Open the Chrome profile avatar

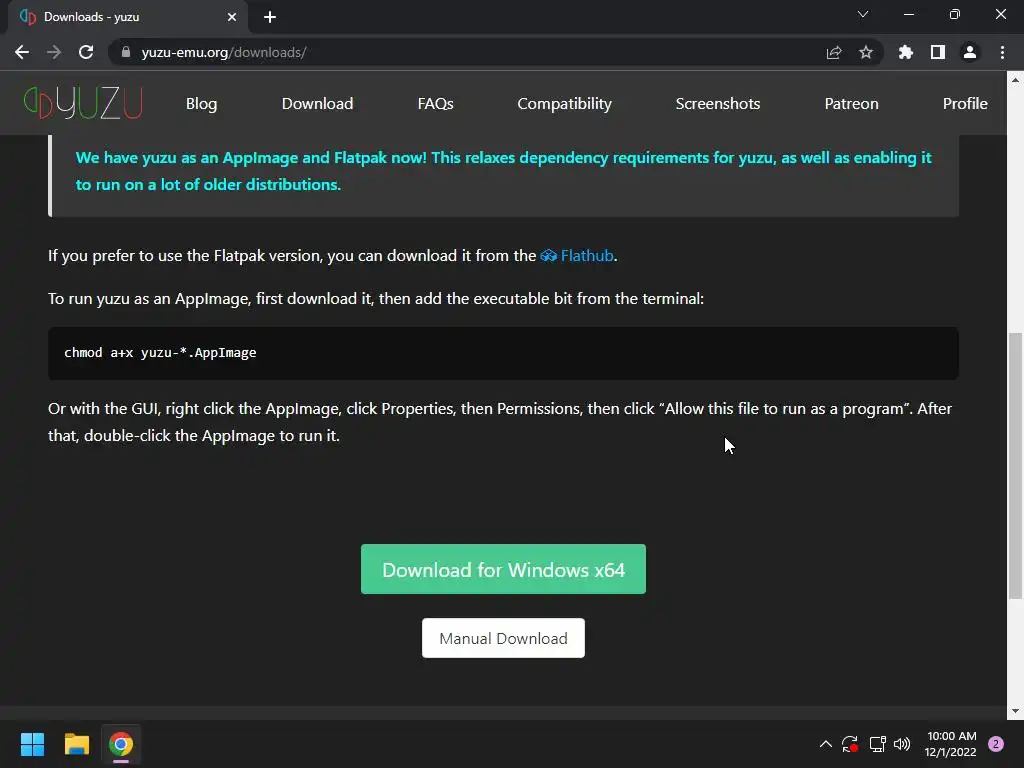(970, 52)
